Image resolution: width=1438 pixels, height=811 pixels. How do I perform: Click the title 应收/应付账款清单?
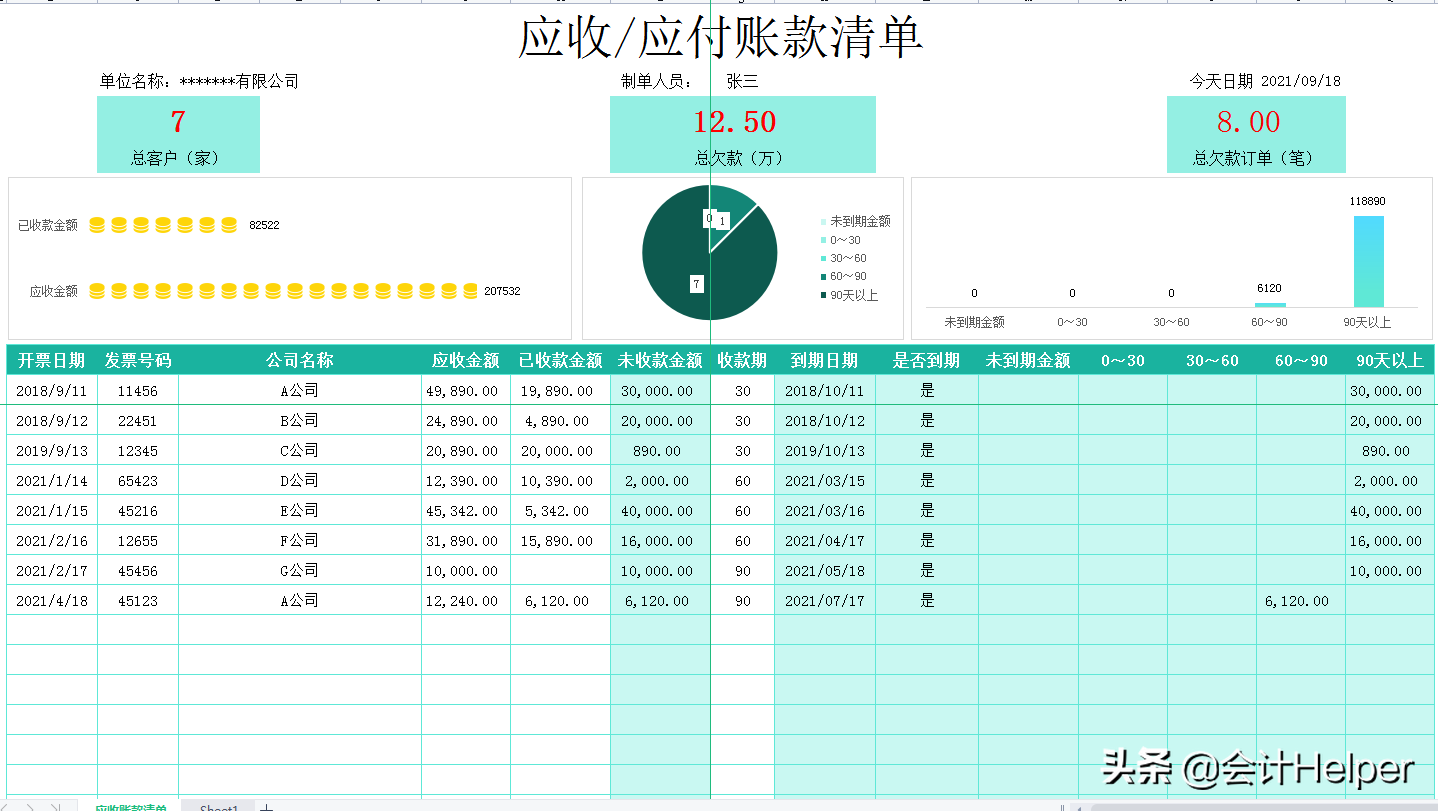pos(719,38)
